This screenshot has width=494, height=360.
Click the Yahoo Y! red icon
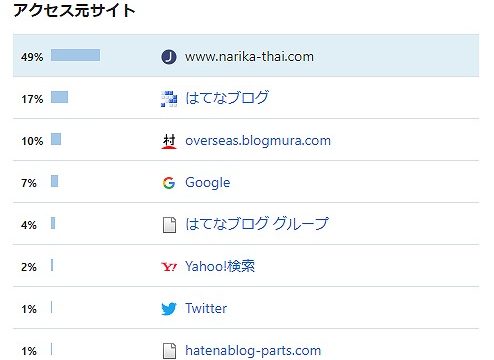coord(169,267)
